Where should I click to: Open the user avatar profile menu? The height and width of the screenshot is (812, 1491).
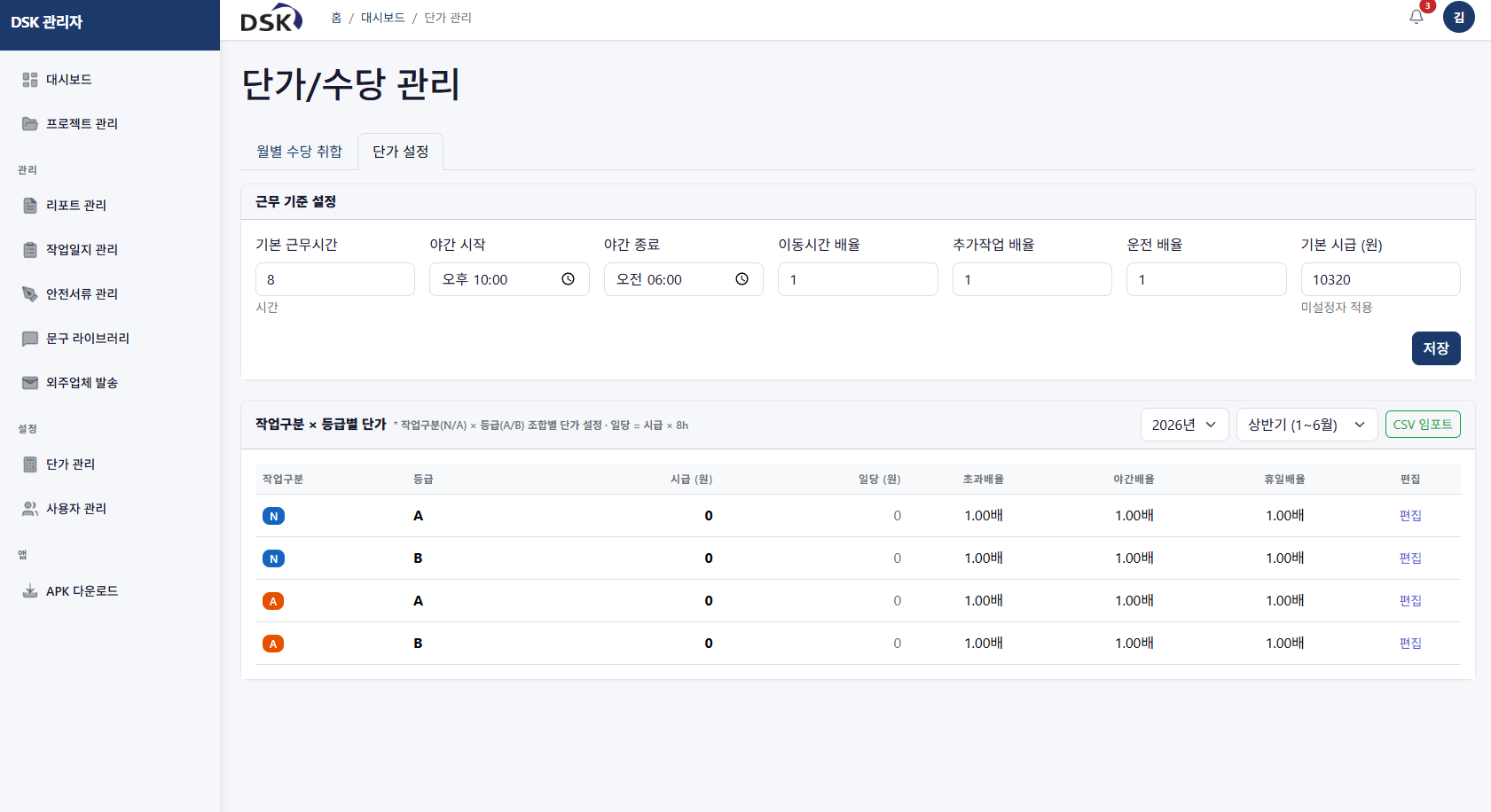(x=1458, y=17)
